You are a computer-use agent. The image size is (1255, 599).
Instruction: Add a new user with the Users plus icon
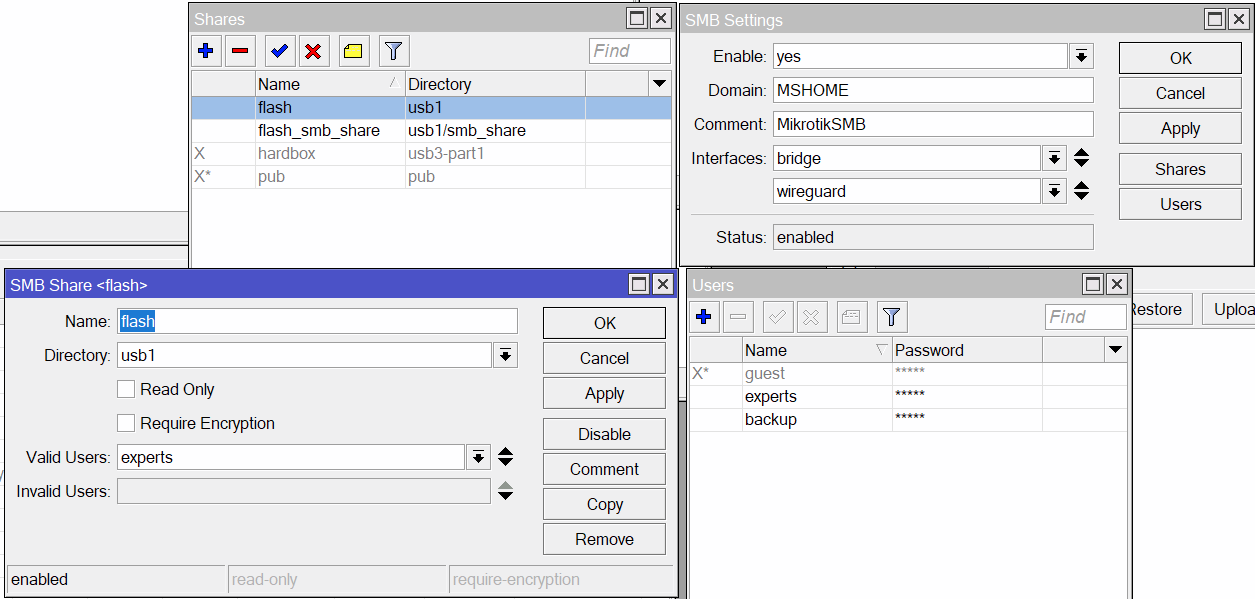(704, 317)
